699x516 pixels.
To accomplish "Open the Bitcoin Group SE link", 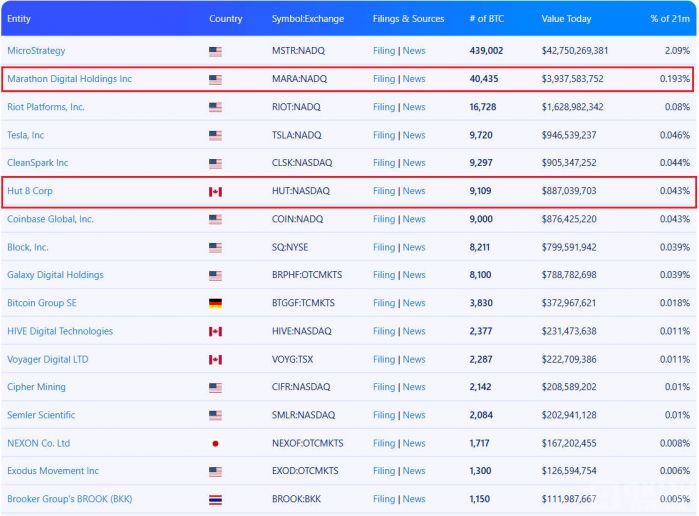I will coord(42,303).
